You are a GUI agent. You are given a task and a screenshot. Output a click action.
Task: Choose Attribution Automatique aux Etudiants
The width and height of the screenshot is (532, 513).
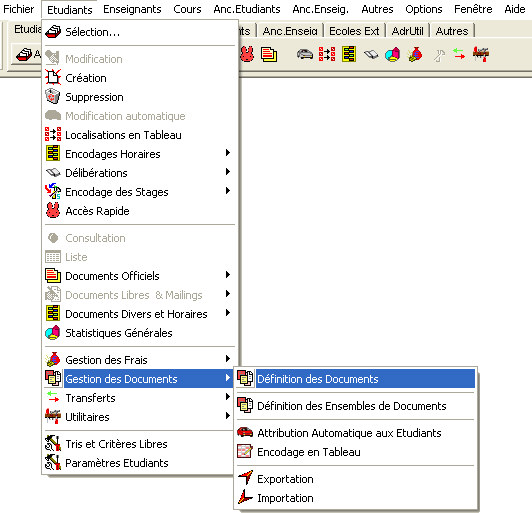pos(356,433)
